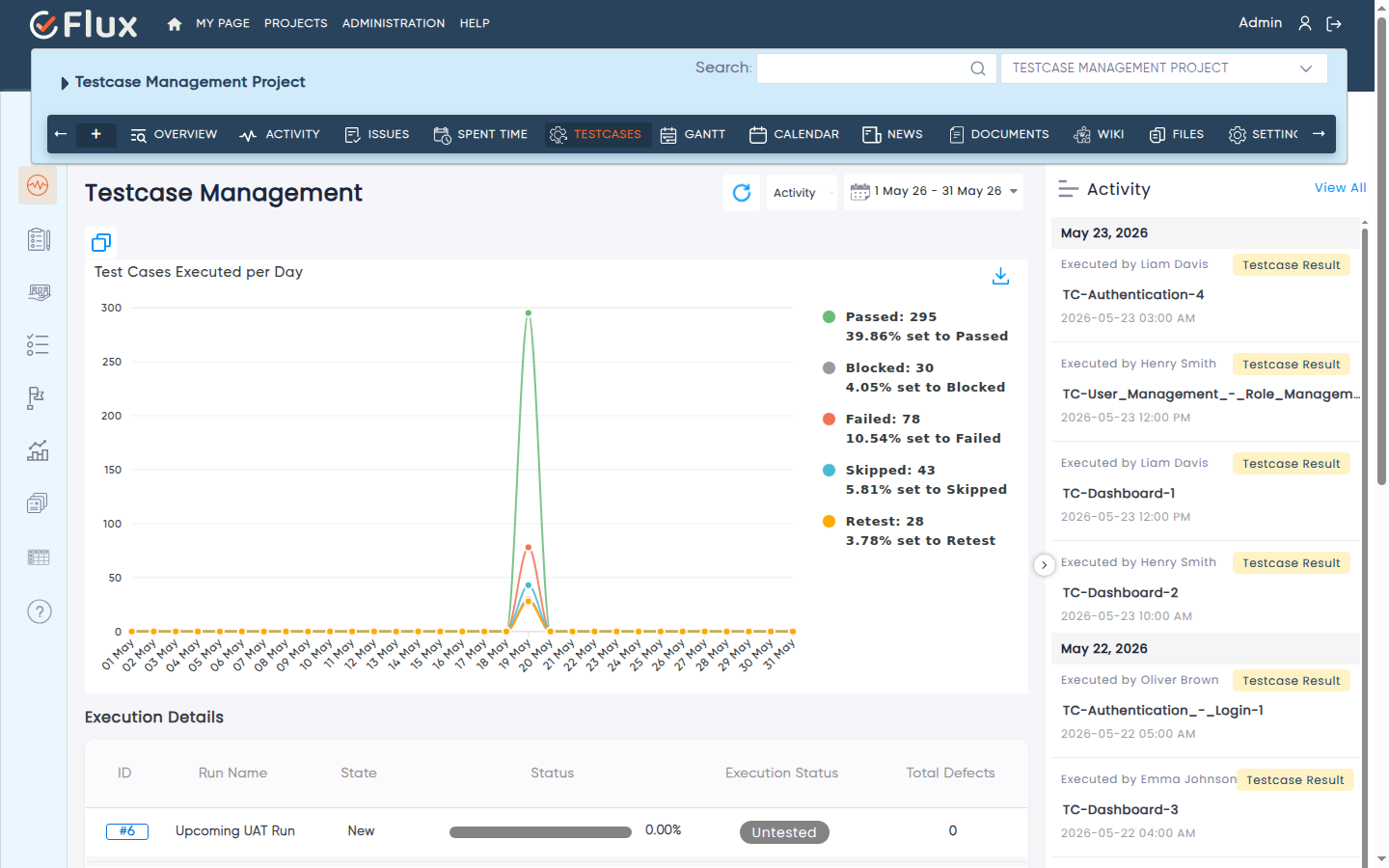This screenshot has height=868, width=1389.
Task: Click the add plus button in project menu
Action: [96, 134]
